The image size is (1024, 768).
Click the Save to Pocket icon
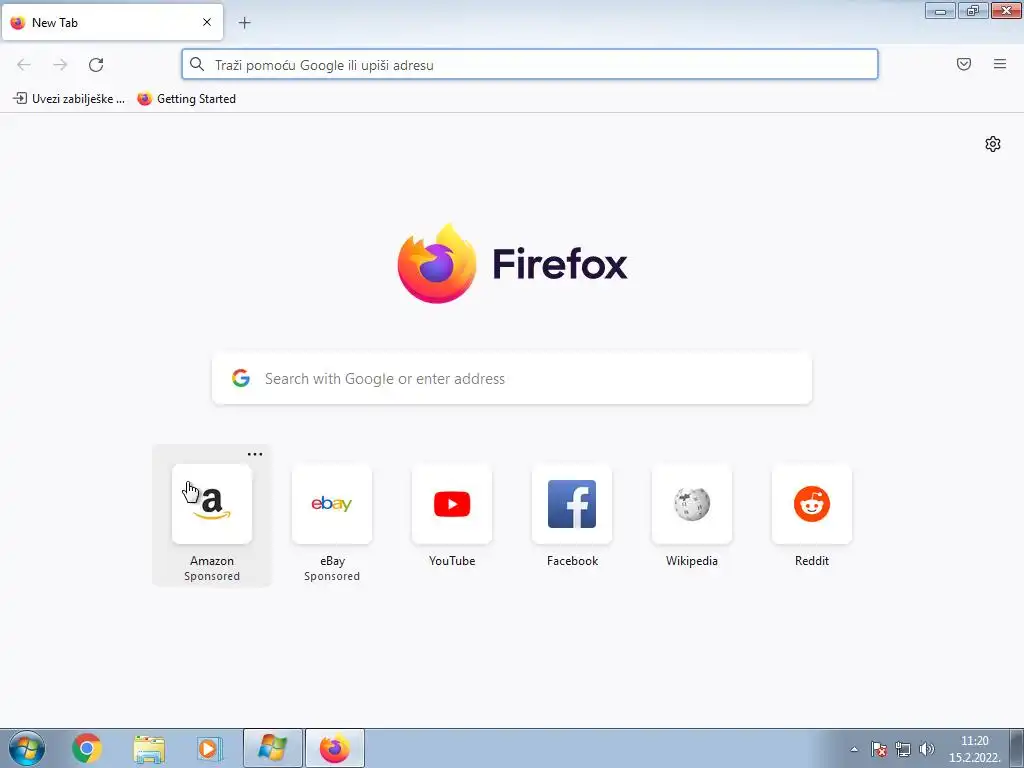[x=964, y=64]
